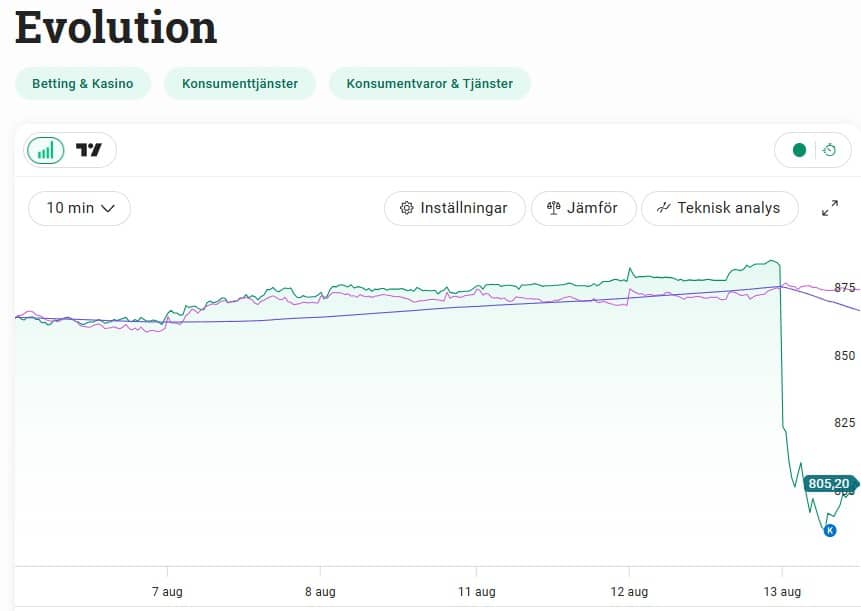
Task: Click the 11 aug date label
Action: point(476,591)
